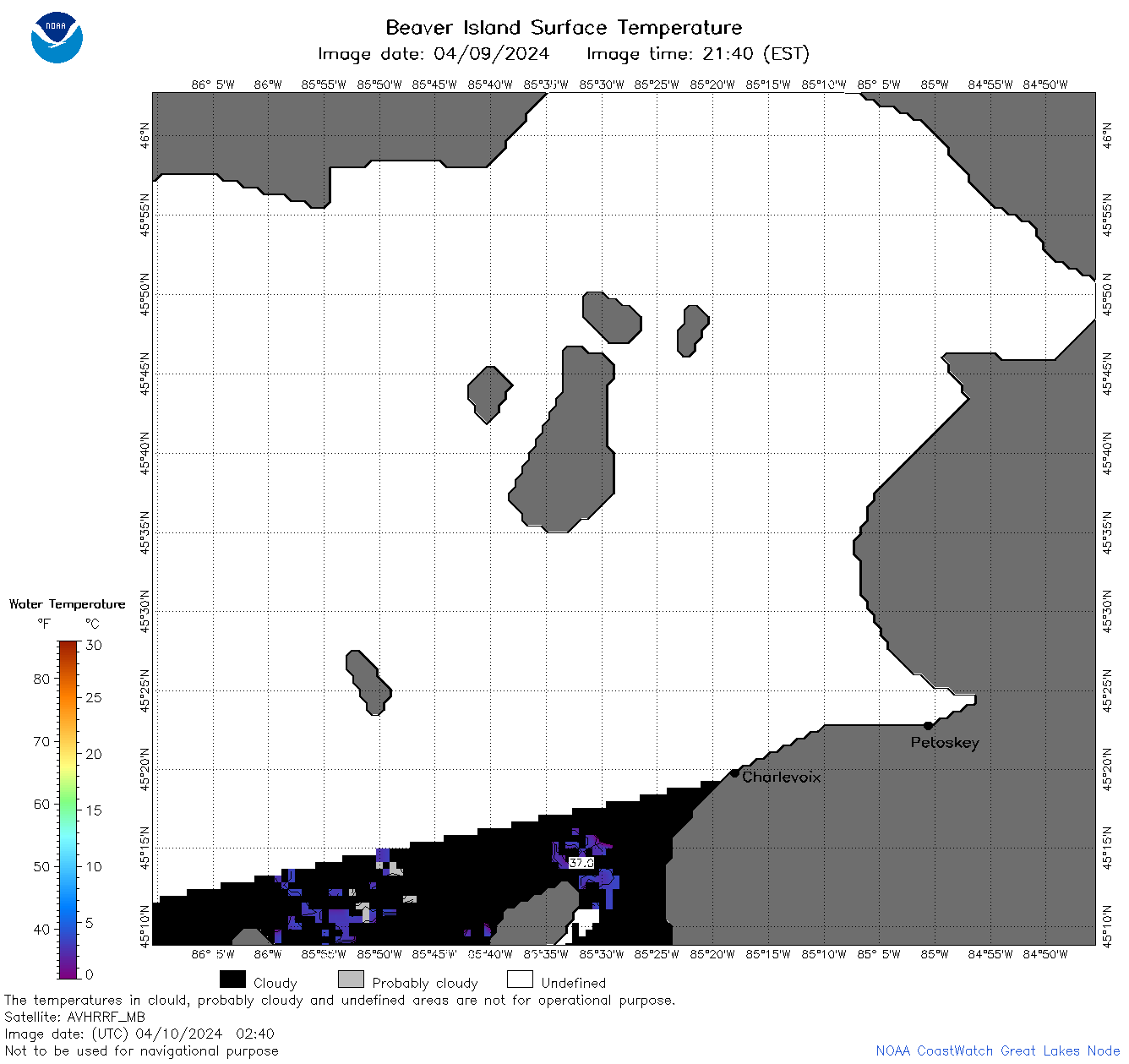Click the 15 °C tick label on scale
Viewport: 1129px width, 1064px height.
pos(94,810)
